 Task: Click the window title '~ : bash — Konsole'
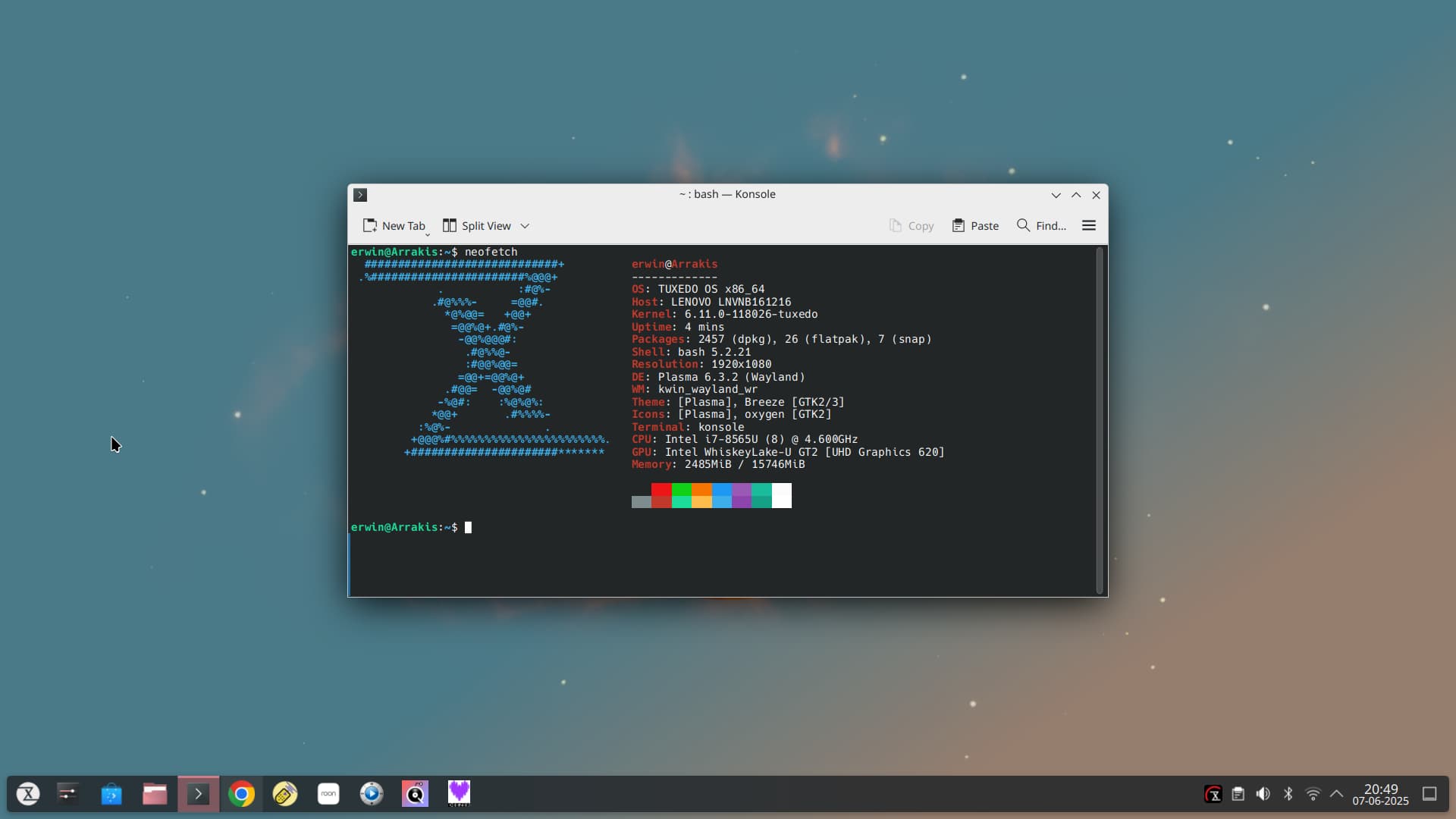tap(727, 194)
